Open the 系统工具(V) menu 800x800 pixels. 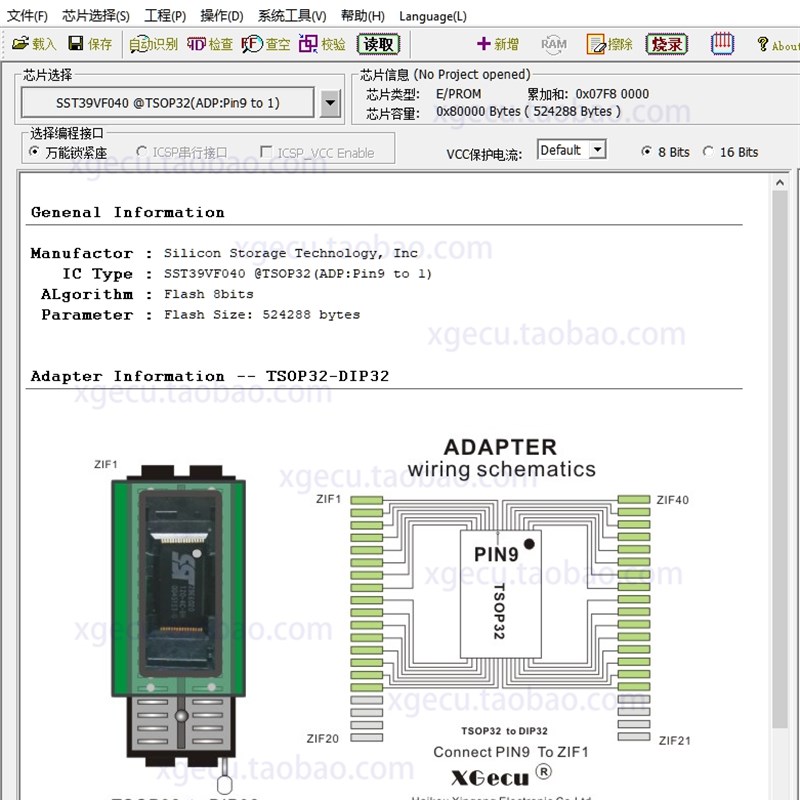pos(292,16)
